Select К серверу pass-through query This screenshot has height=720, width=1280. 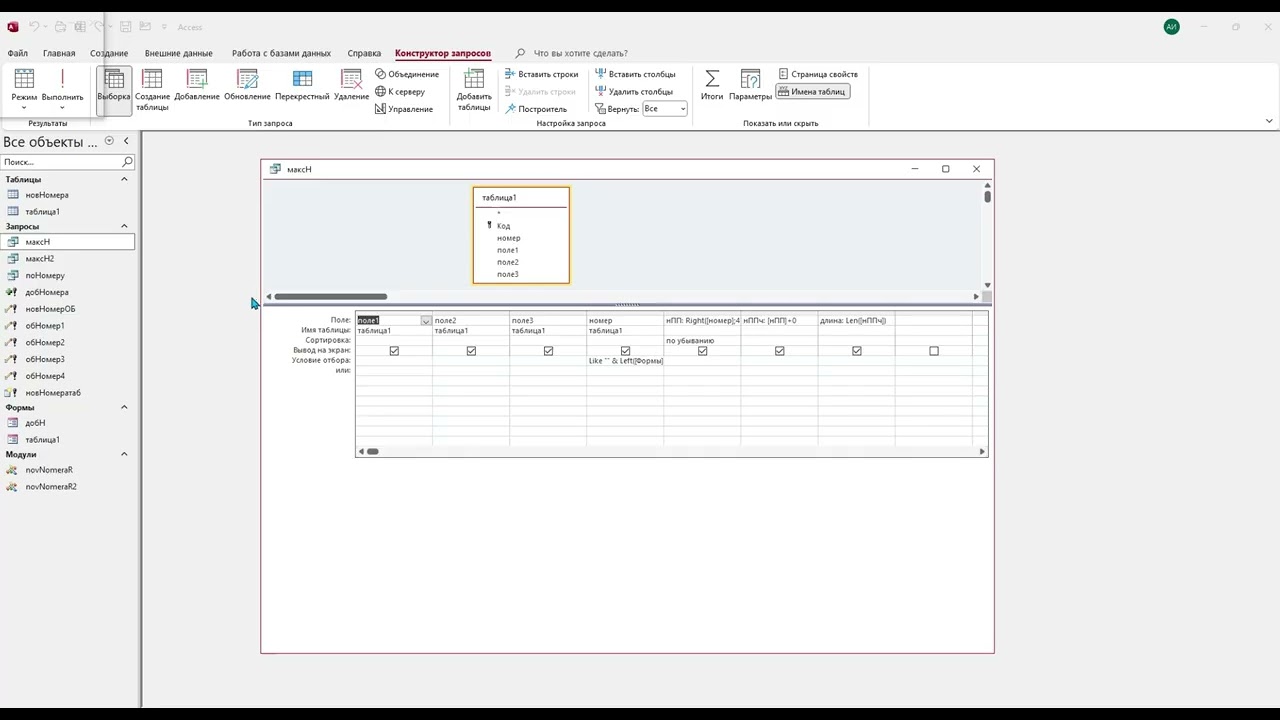400,92
